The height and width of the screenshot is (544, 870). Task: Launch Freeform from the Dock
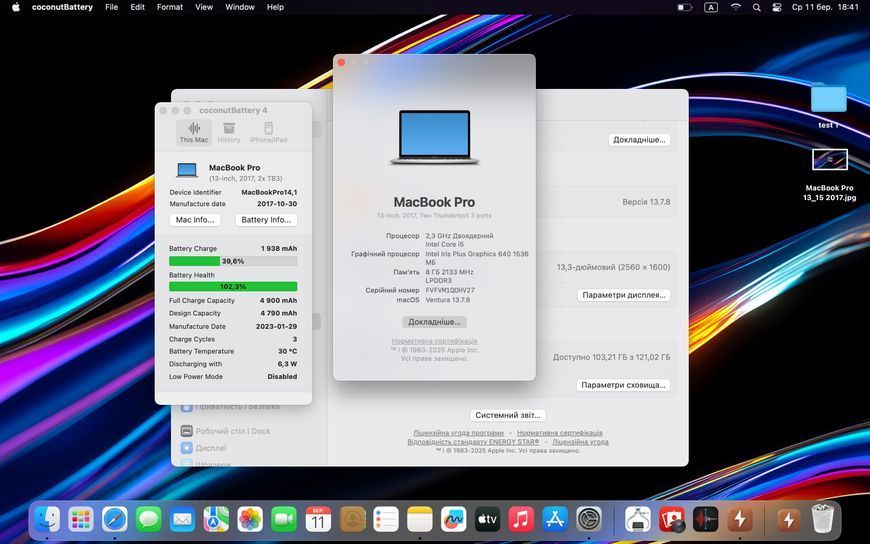[x=454, y=520]
